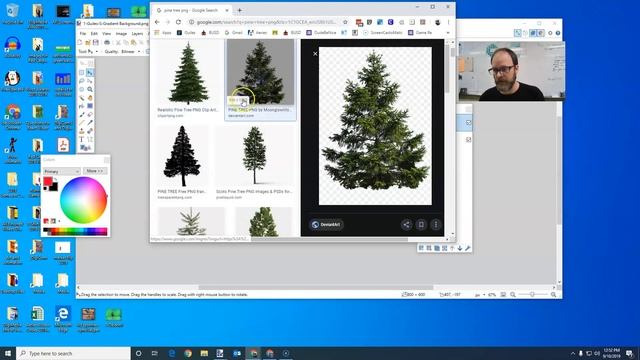Click the share button in image preview

(406, 224)
